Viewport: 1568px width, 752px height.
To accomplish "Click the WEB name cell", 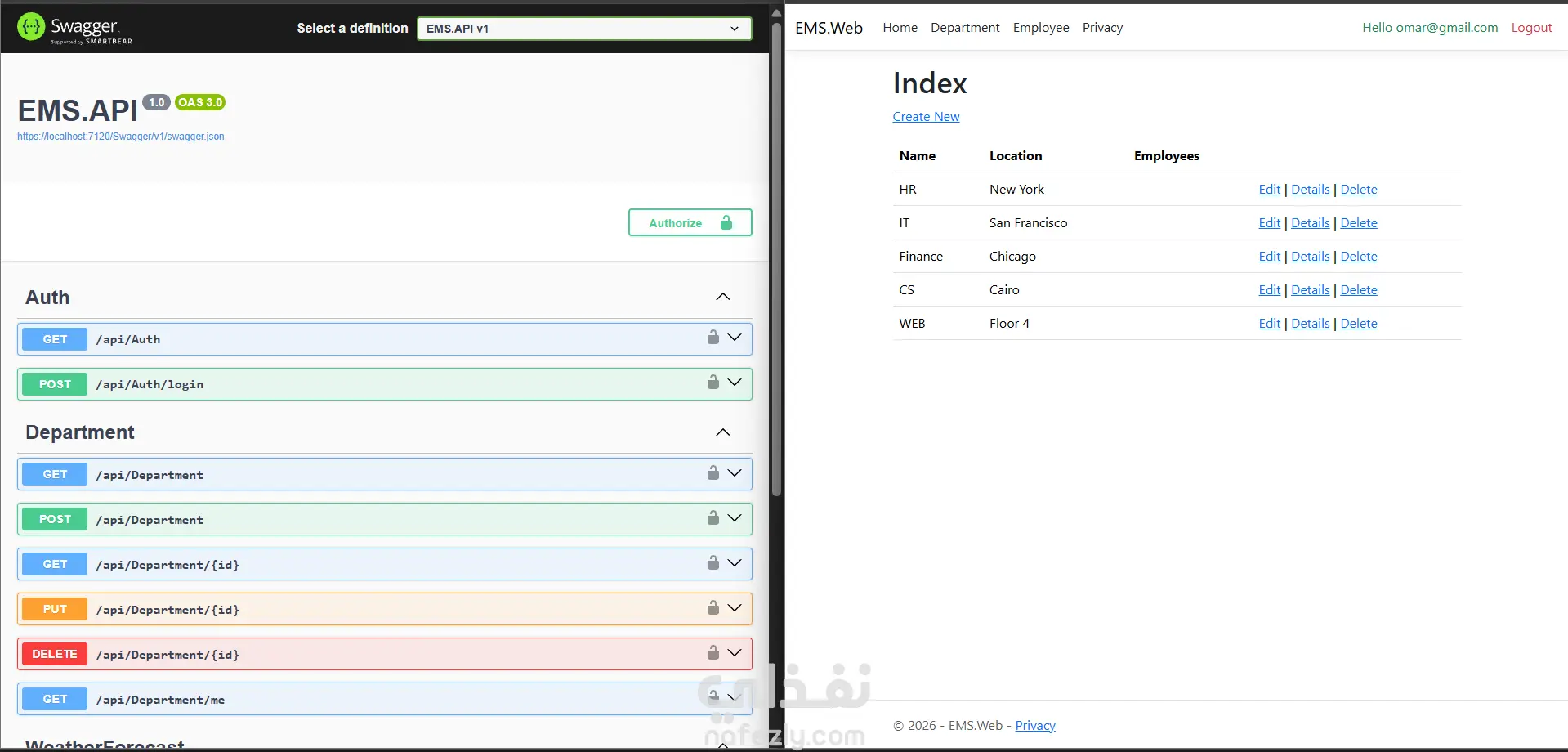I will coord(912,324).
